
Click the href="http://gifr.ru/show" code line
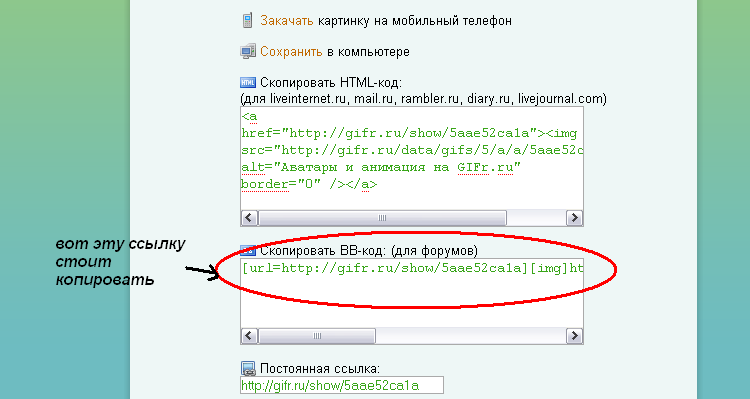pyautogui.click(x=409, y=133)
